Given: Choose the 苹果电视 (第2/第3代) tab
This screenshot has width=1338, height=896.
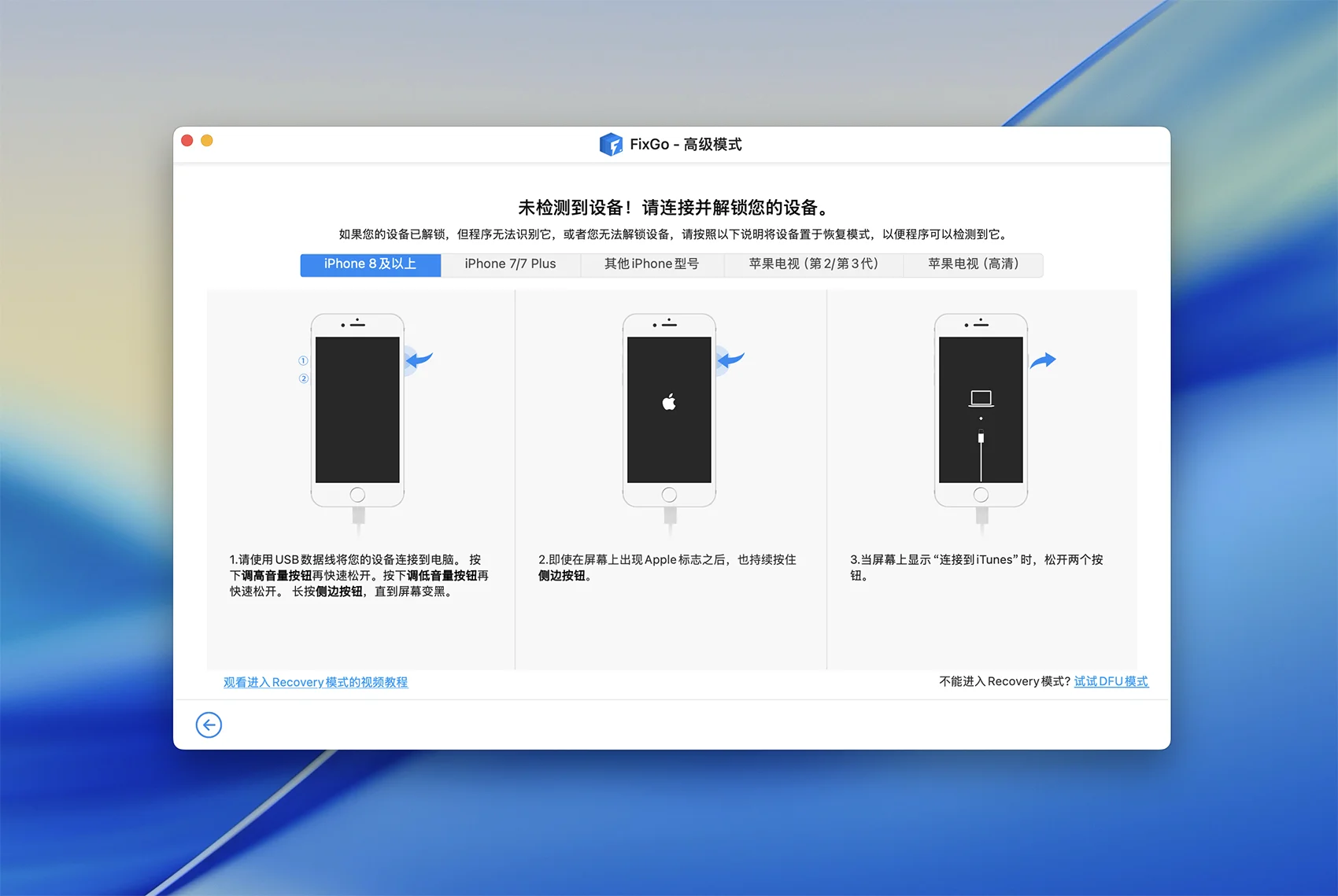Looking at the screenshot, I should [x=813, y=264].
